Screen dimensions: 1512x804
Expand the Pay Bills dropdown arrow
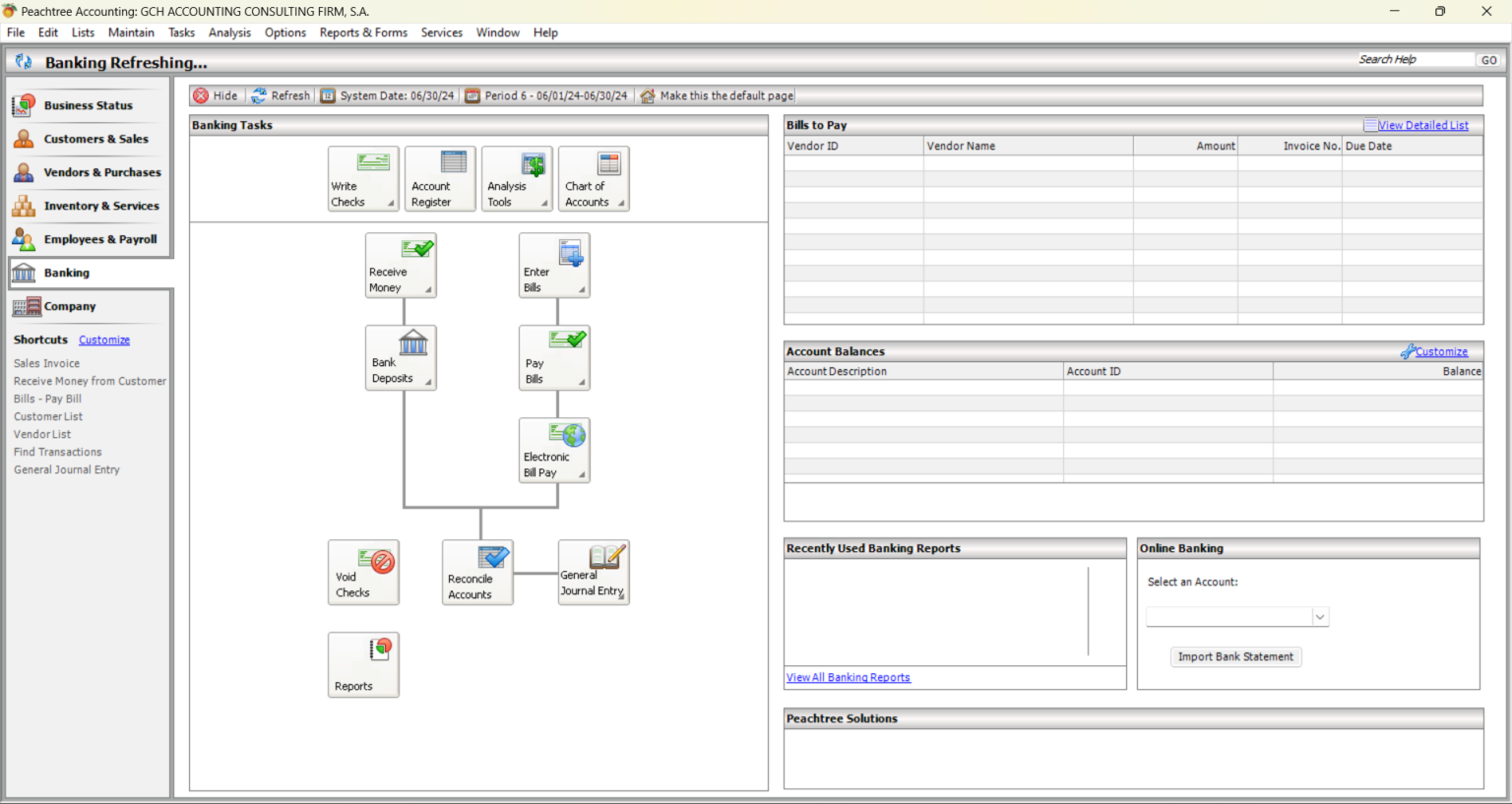click(582, 382)
